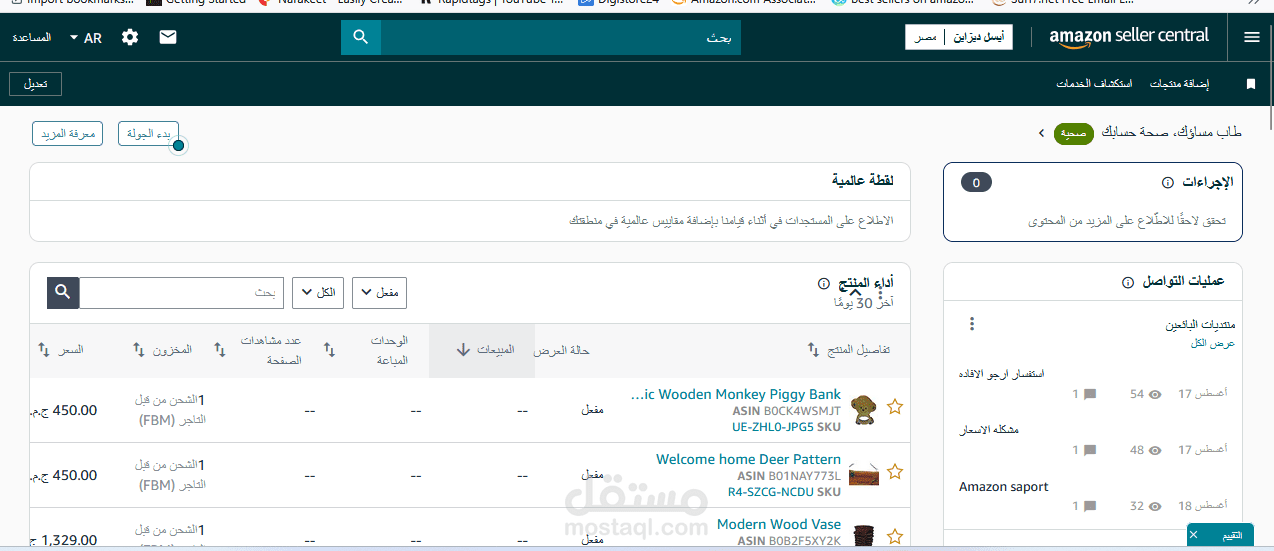Sort by الوحدات المباعة column arrows
The height and width of the screenshot is (551, 1274).
pos(327,350)
